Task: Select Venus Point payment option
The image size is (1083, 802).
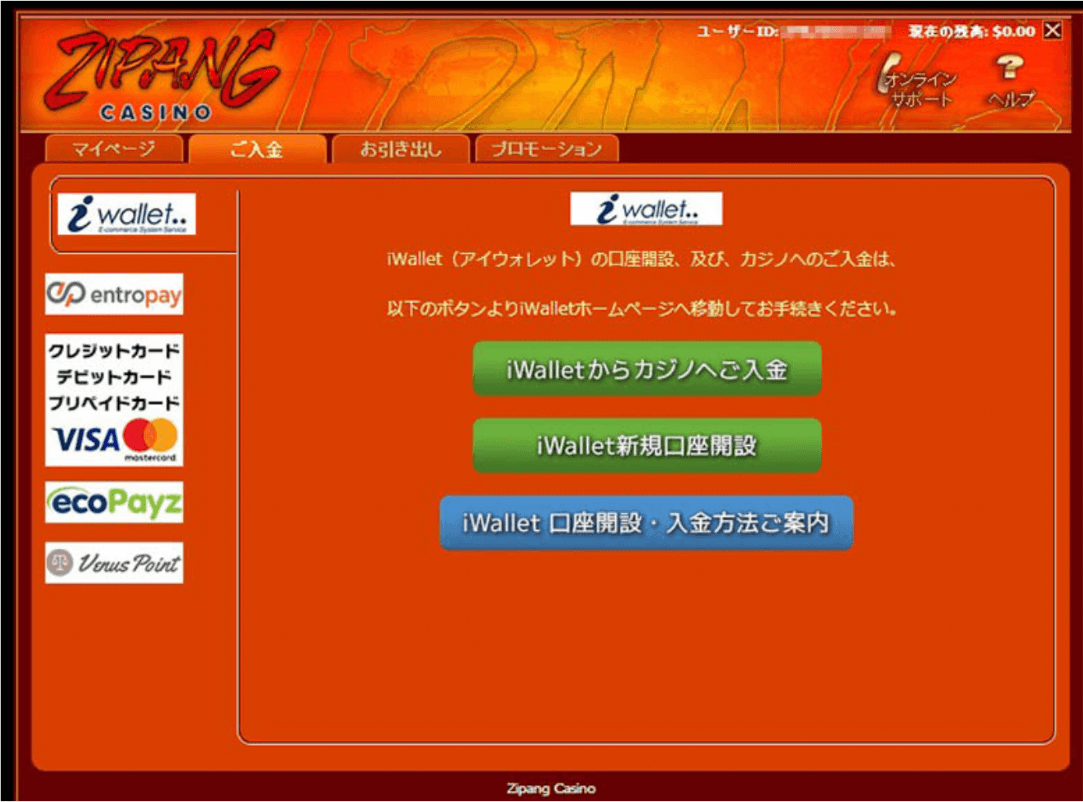Action: [x=114, y=563]
